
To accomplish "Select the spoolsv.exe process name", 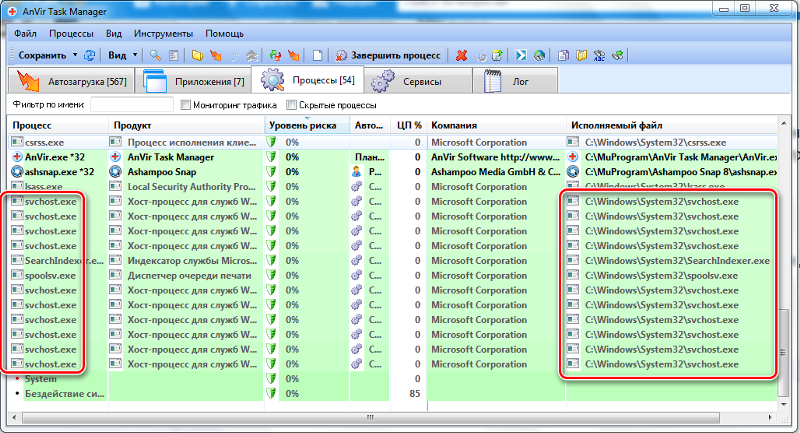I will (50, 275).
